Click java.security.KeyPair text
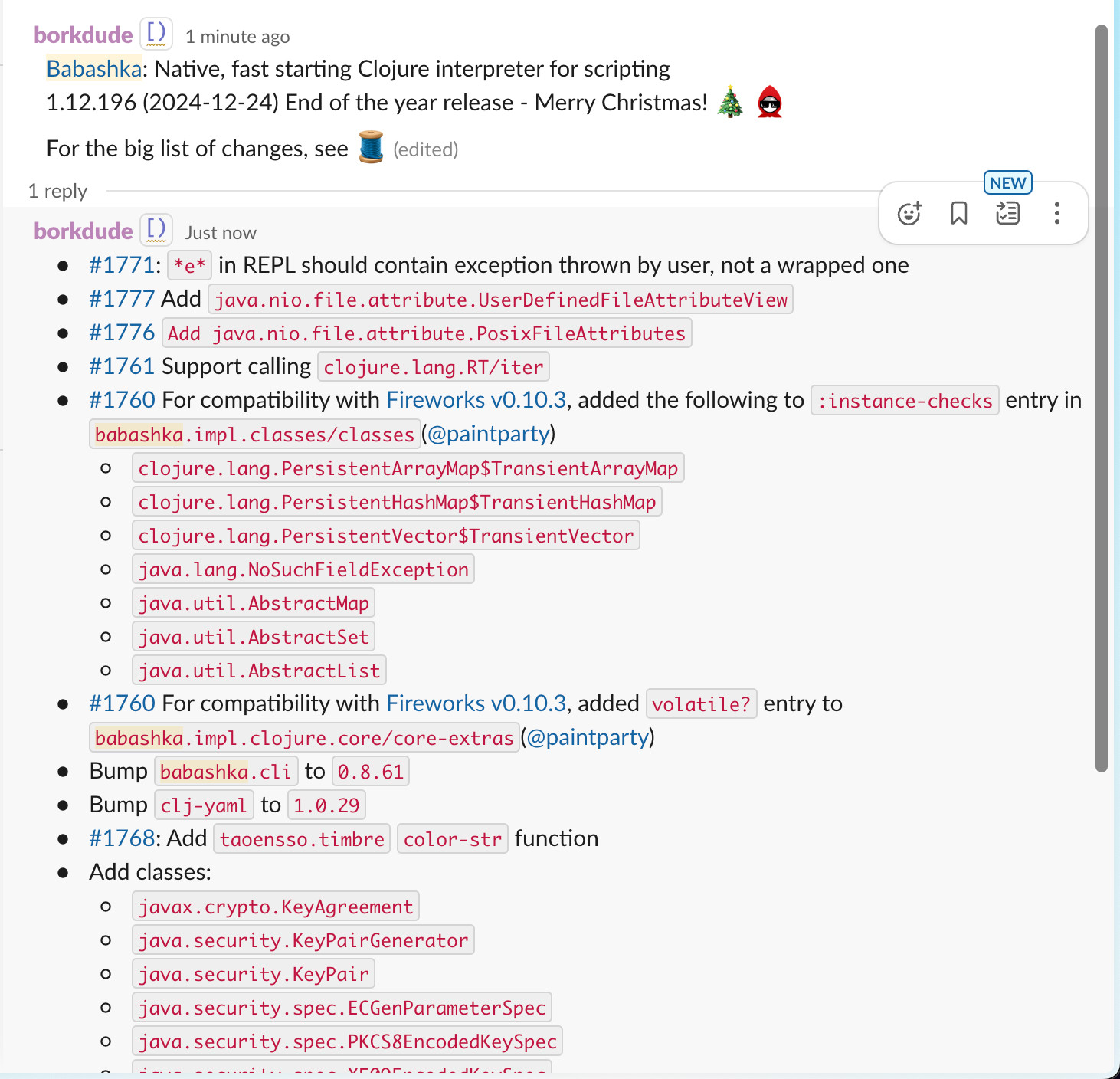 click(254, 974)
